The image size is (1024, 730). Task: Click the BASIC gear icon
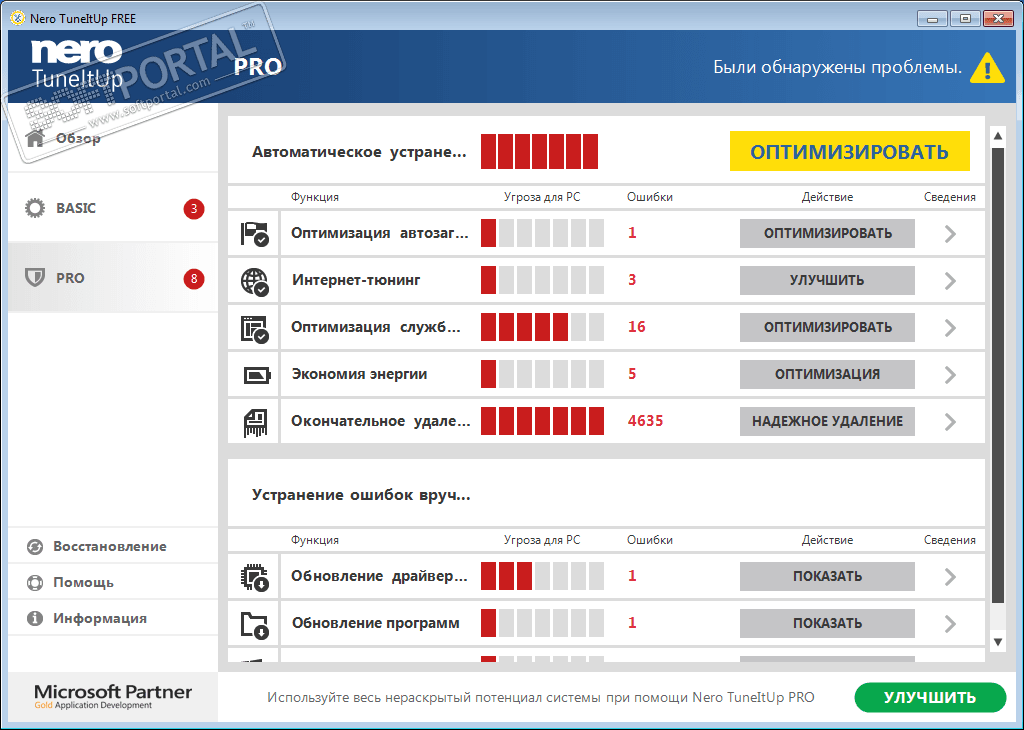35,208
